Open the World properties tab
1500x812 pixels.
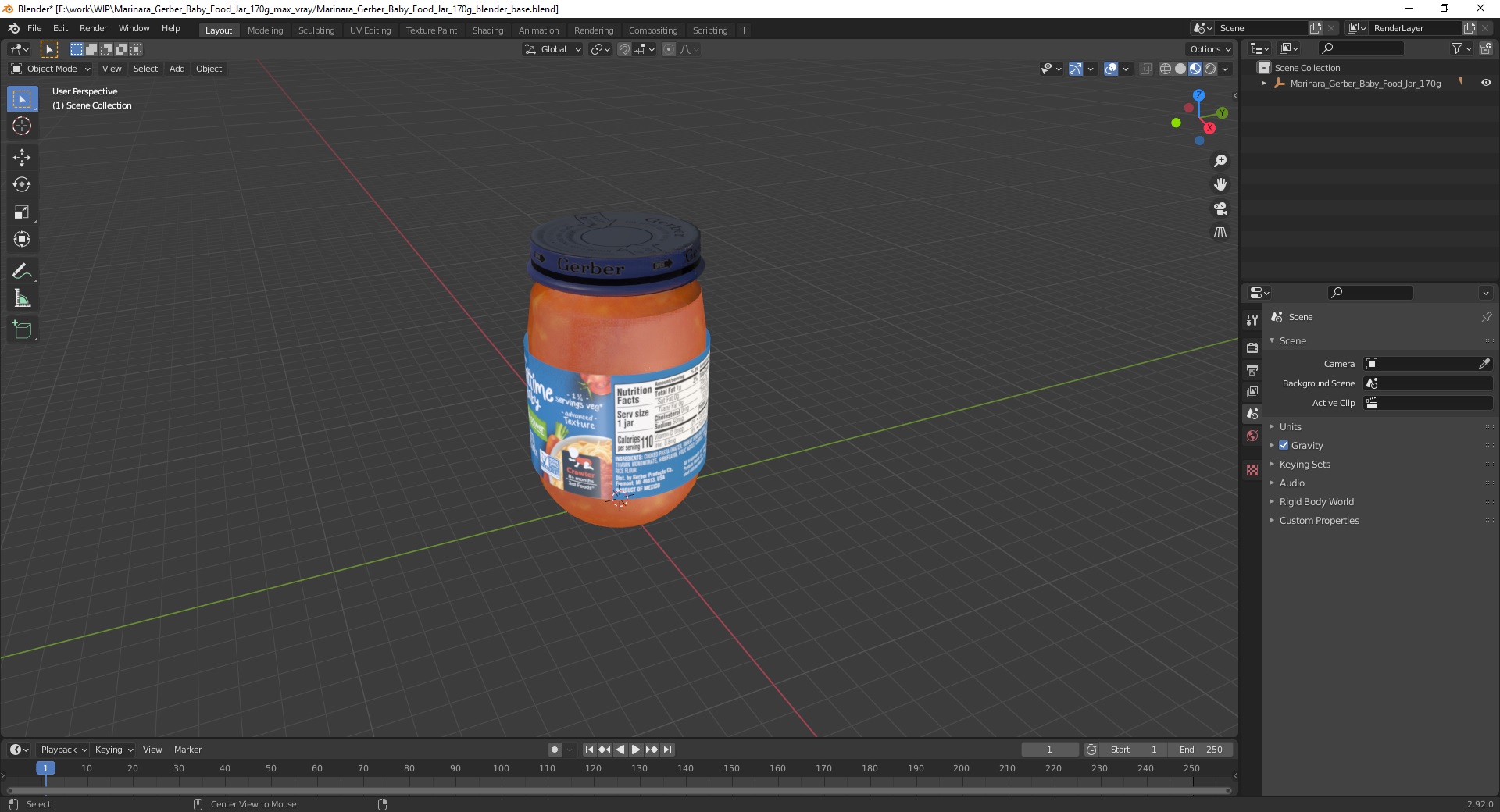pyautogui.click(x=1252, y=436)
